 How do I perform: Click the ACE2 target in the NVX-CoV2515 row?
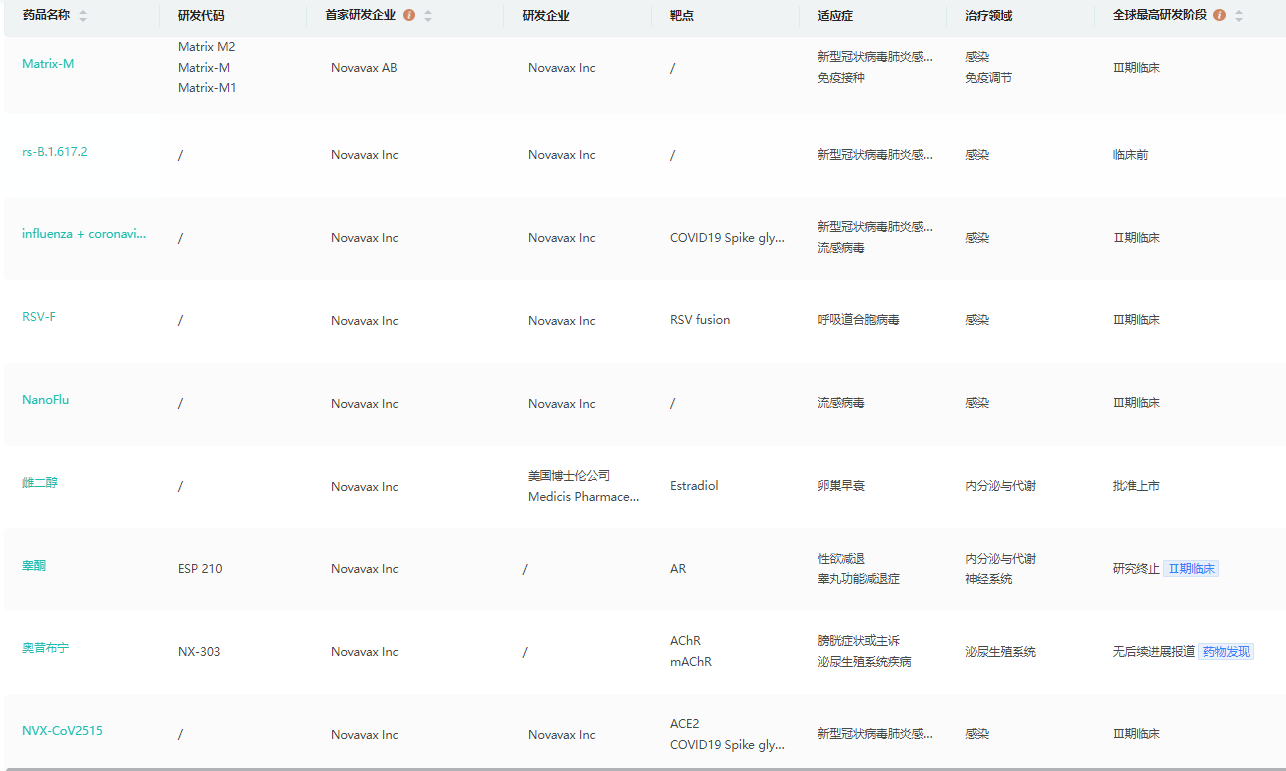685,724
